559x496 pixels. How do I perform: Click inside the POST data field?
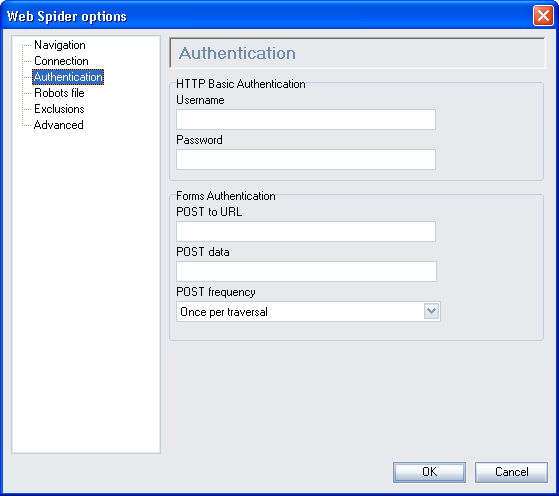[306, 271]
